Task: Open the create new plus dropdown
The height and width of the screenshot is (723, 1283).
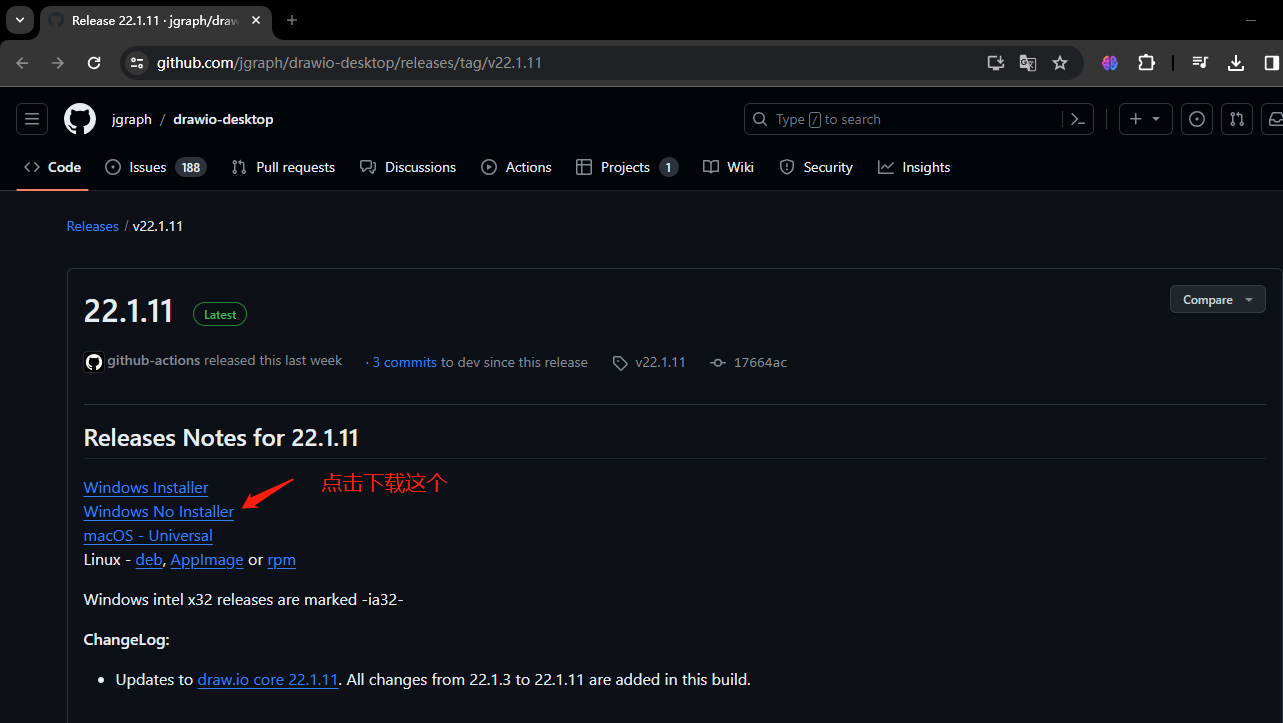Action: coord(1144,119)
